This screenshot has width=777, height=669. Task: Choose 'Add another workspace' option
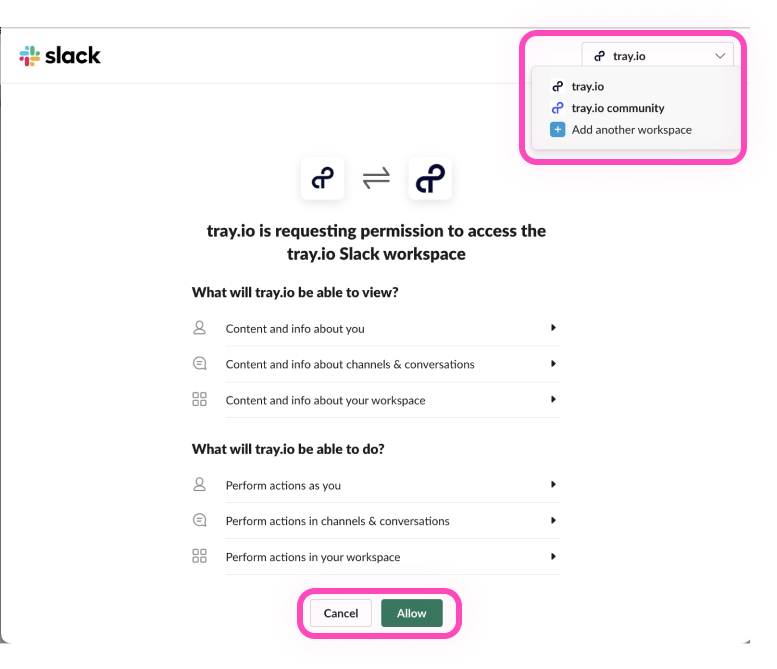point(631,130)
